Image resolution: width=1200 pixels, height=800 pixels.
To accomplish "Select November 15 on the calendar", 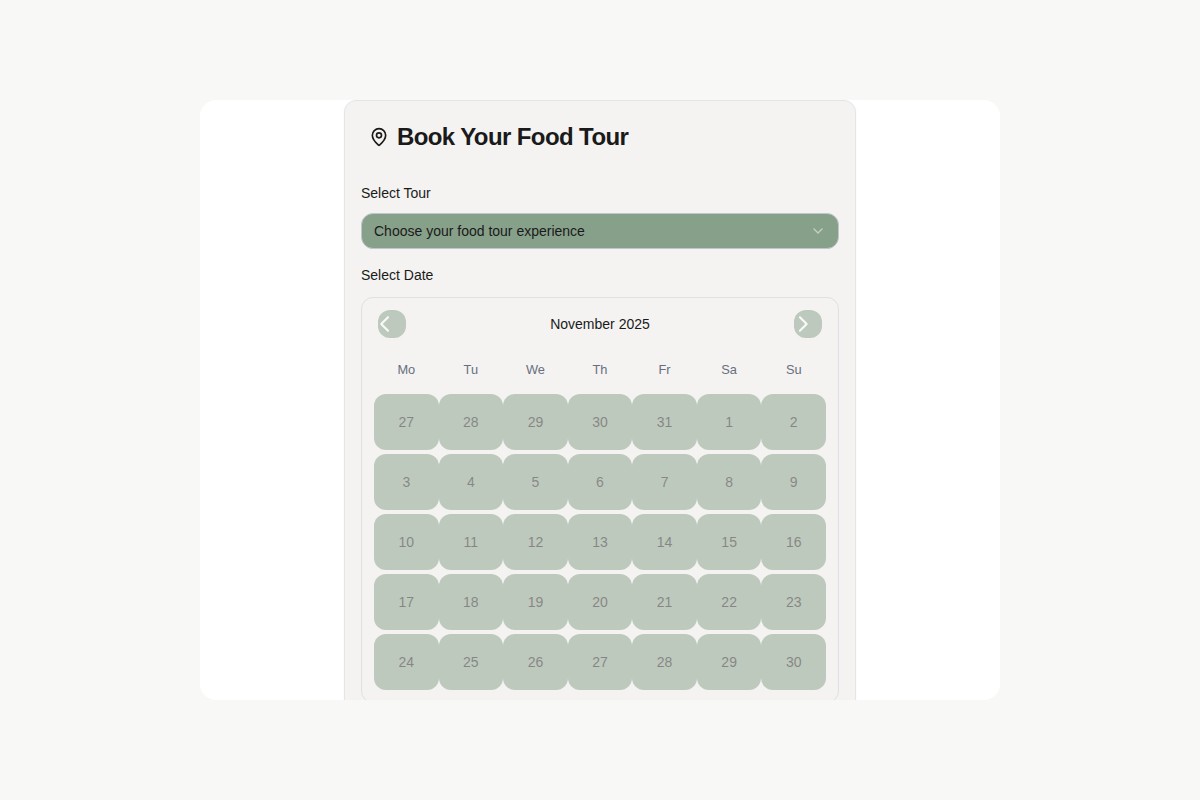I will click(x=729, y=542).
